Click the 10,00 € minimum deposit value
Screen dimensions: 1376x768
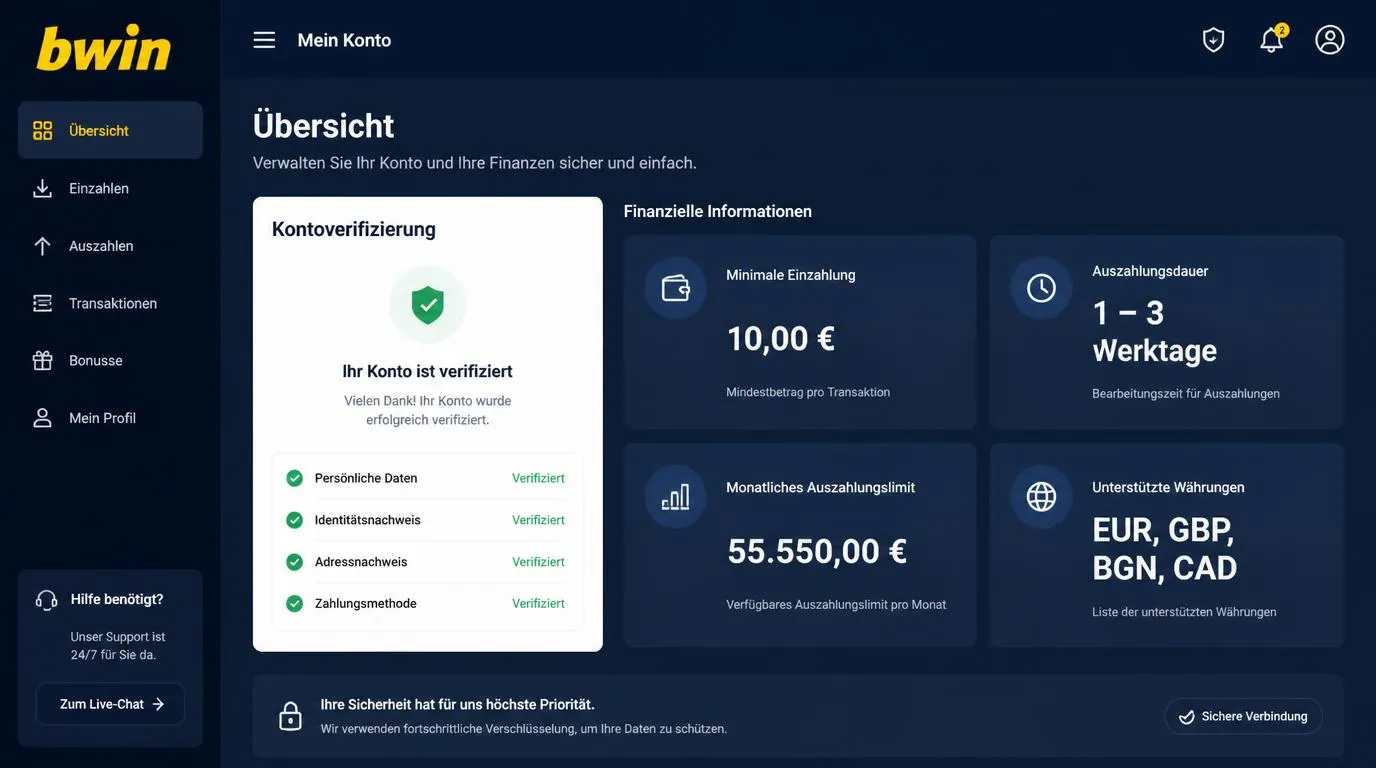780,339
